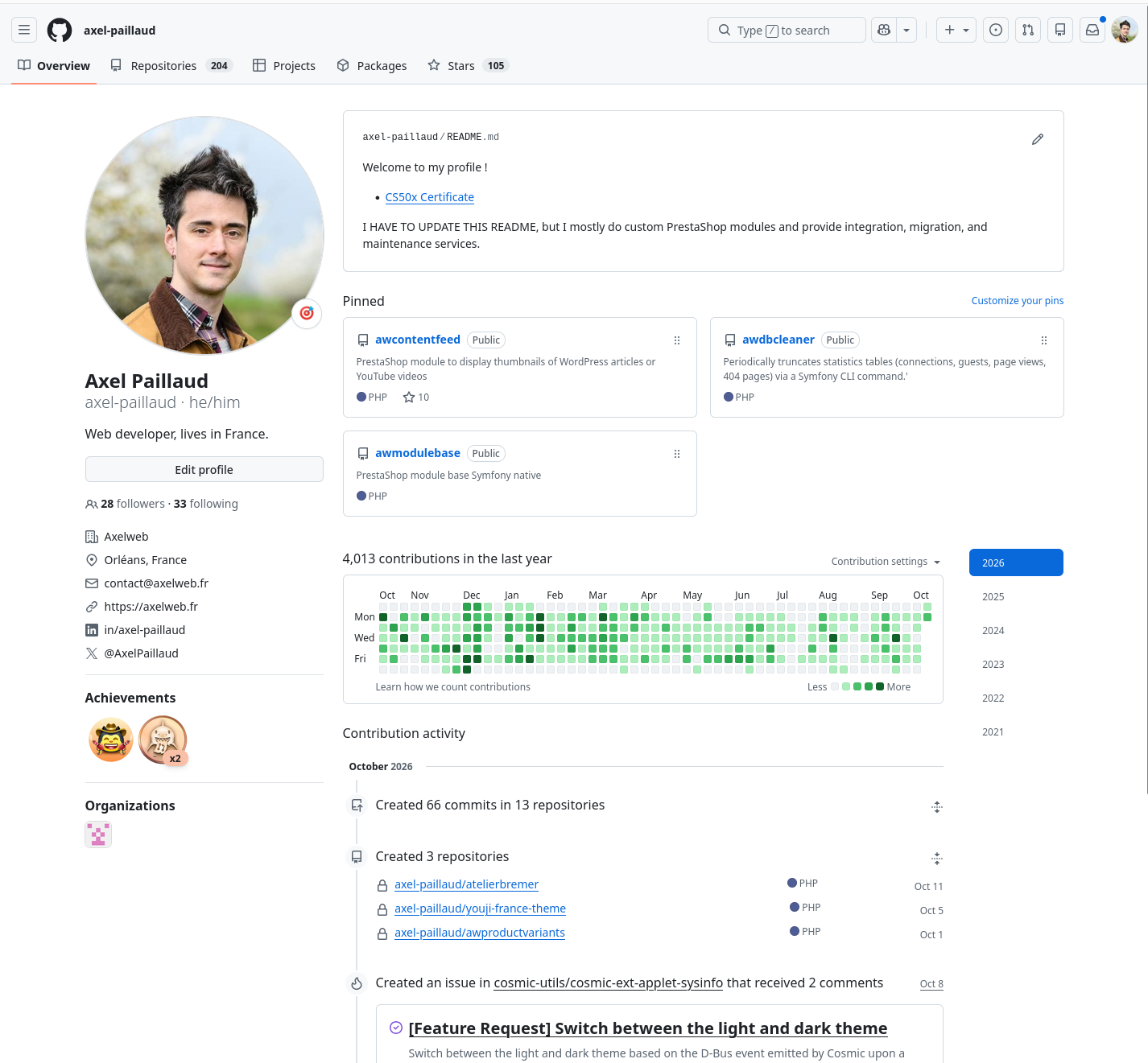Viewport: 1148px width, 1063px height.
Task: Switch to the Repositories tab
Action: (171, 66)
